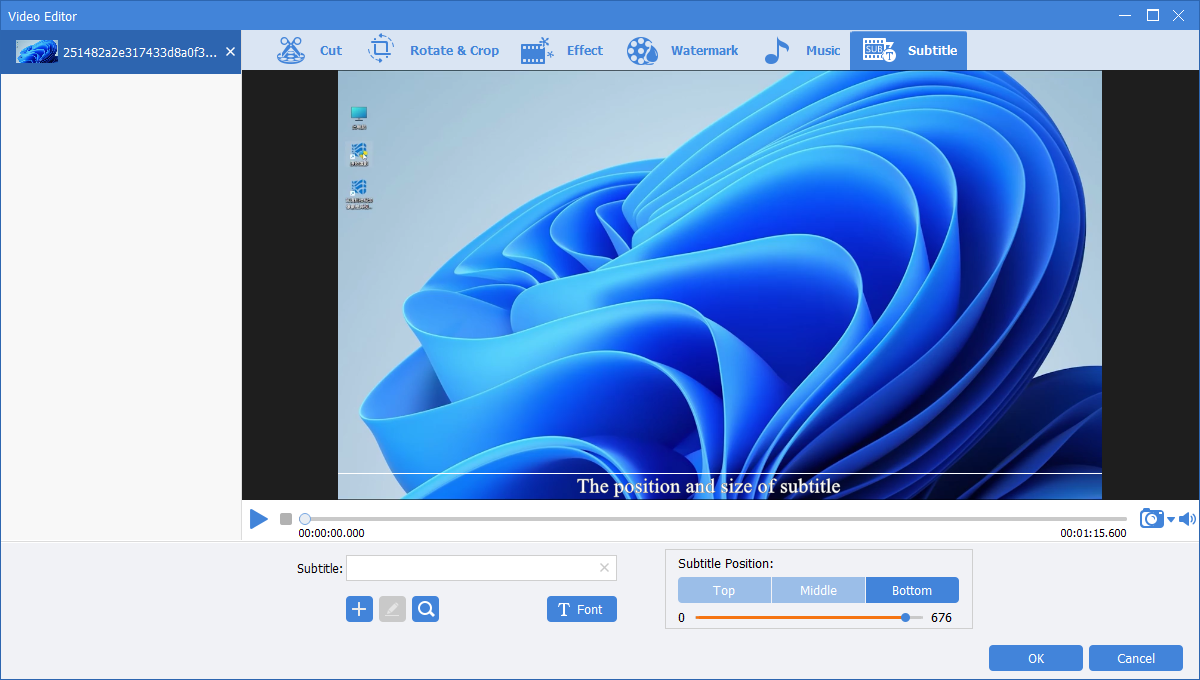The height and width of the screenshot is (680, 1200).
Task: Expand the snapshot dropdown arrow
Action: [x=1171, y=519]
